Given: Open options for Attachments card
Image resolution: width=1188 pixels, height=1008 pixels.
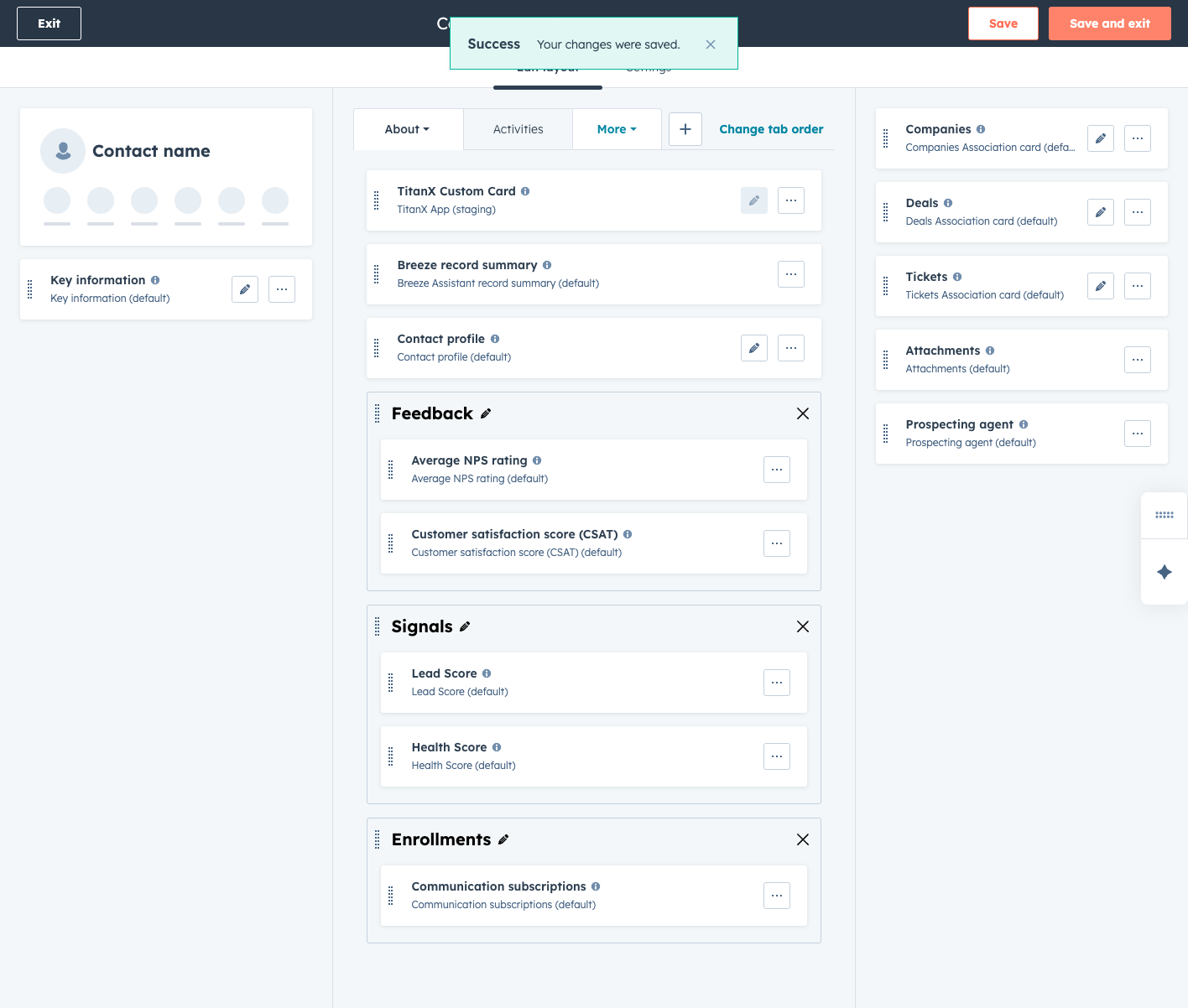Looking at the screenshot, I should point(1138,360).
